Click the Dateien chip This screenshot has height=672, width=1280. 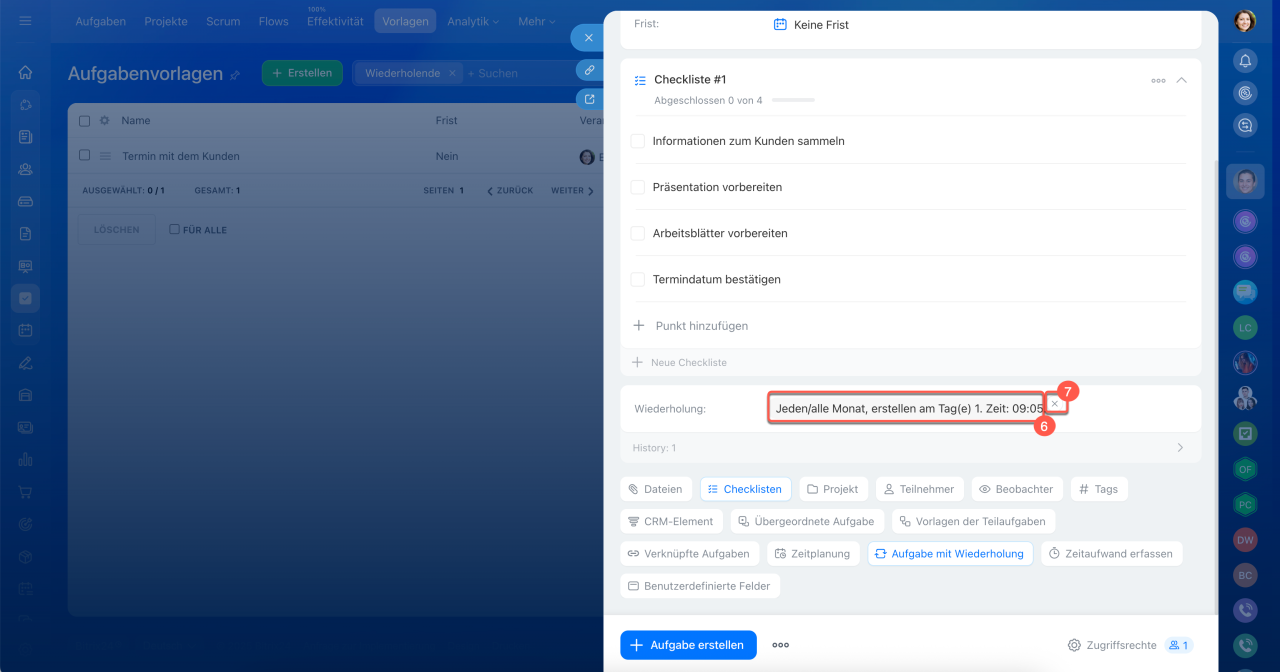click(655, 489)
